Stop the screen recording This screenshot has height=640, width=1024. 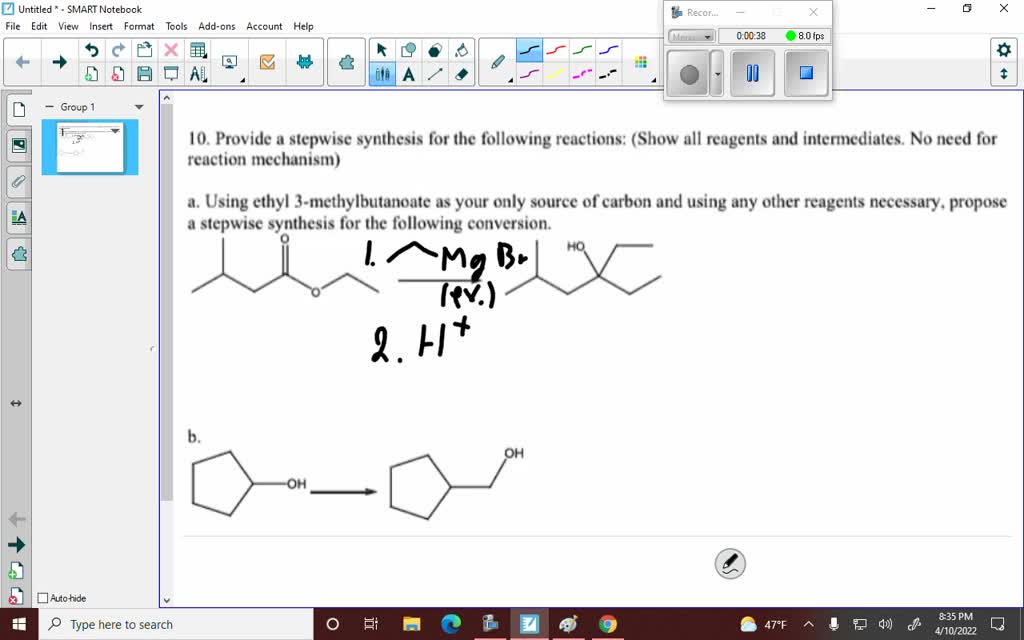click(806, 73)
